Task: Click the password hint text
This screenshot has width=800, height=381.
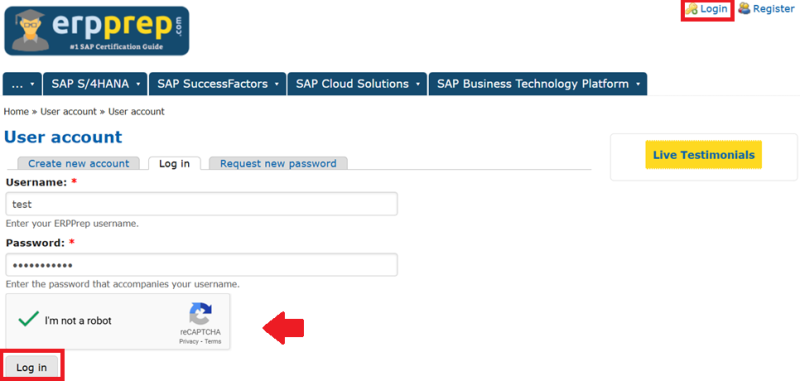Action: [122, 284]
